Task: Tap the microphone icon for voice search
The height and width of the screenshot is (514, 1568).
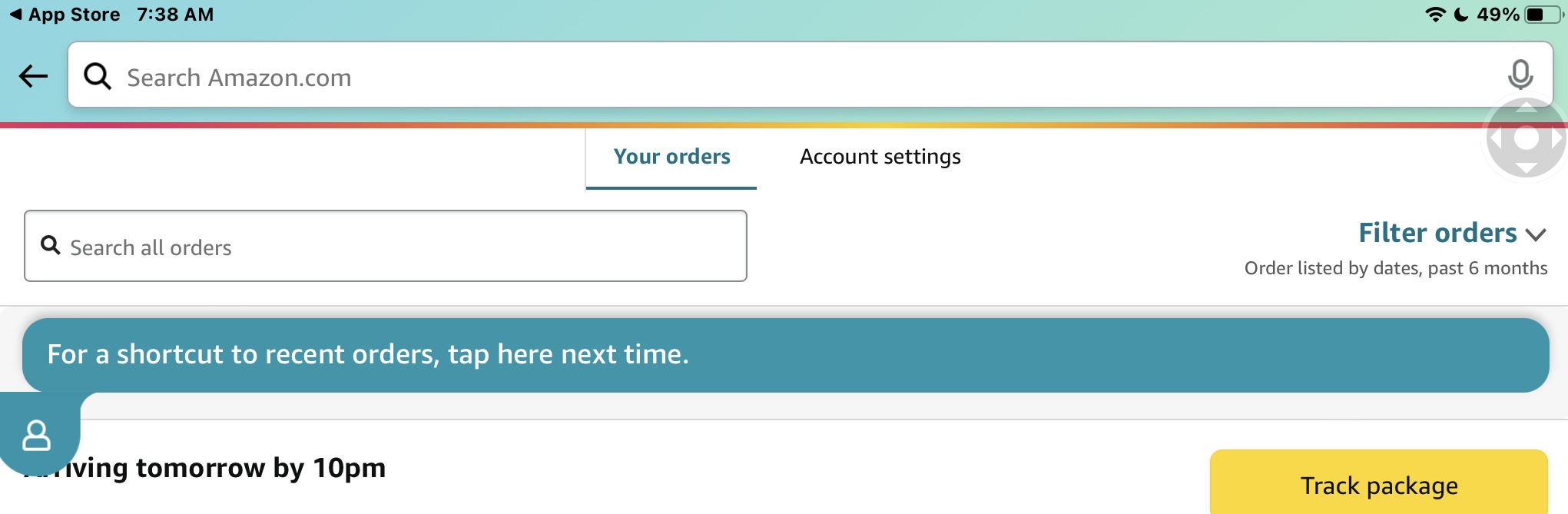Action: [1520, 76]
